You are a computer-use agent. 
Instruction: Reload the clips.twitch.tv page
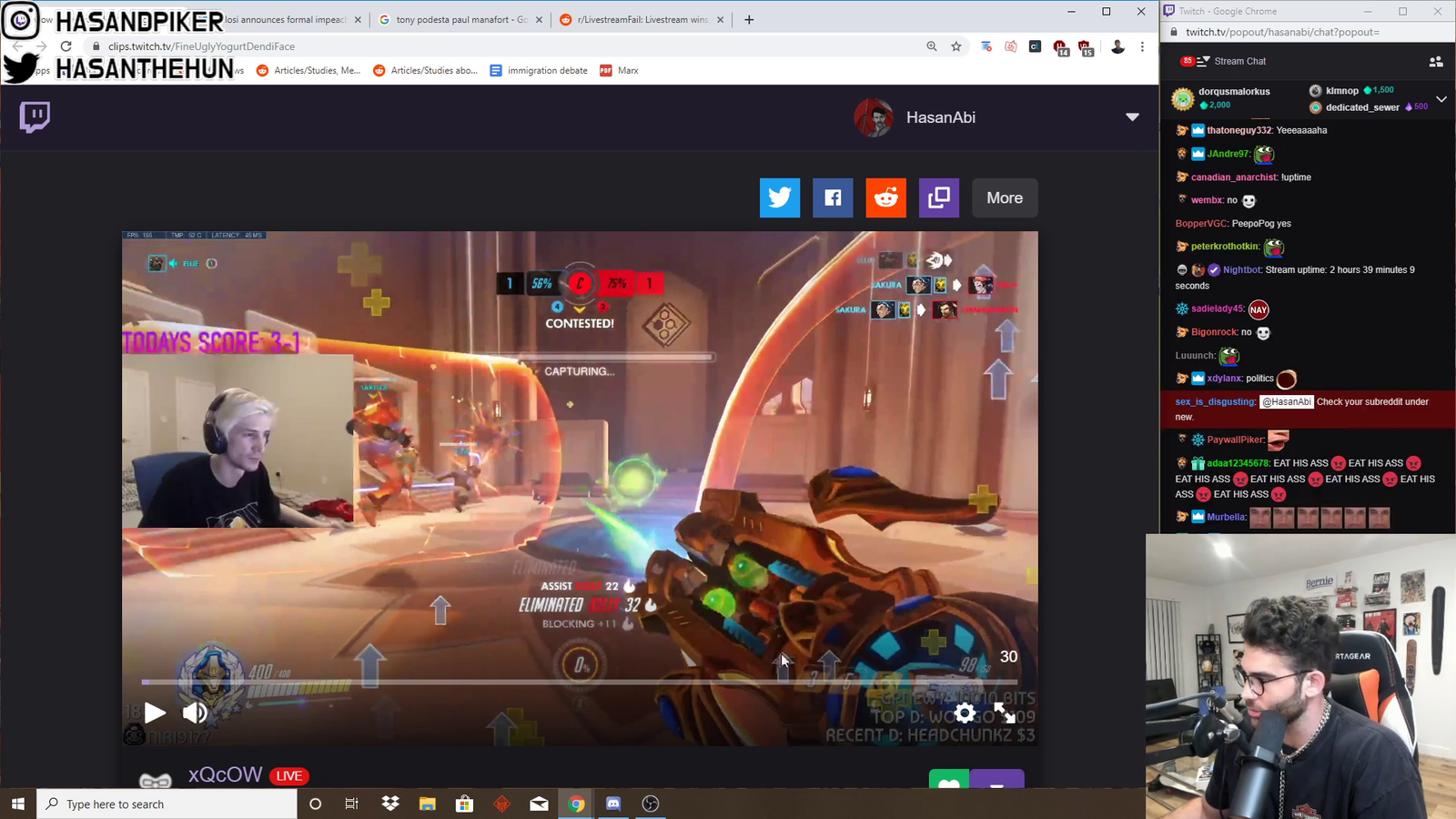coord(66,46)
